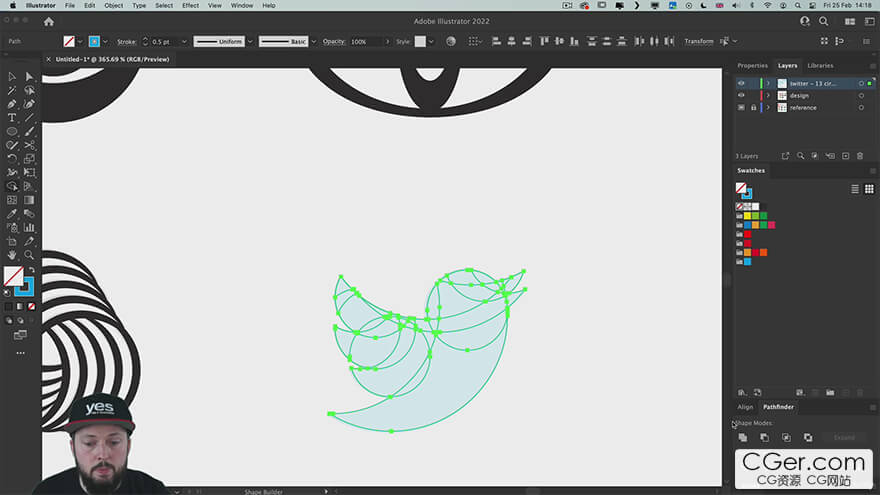The height and width of the screenshot is (495, 880).
Task: Select the Type tool
Action: point(12,118)
